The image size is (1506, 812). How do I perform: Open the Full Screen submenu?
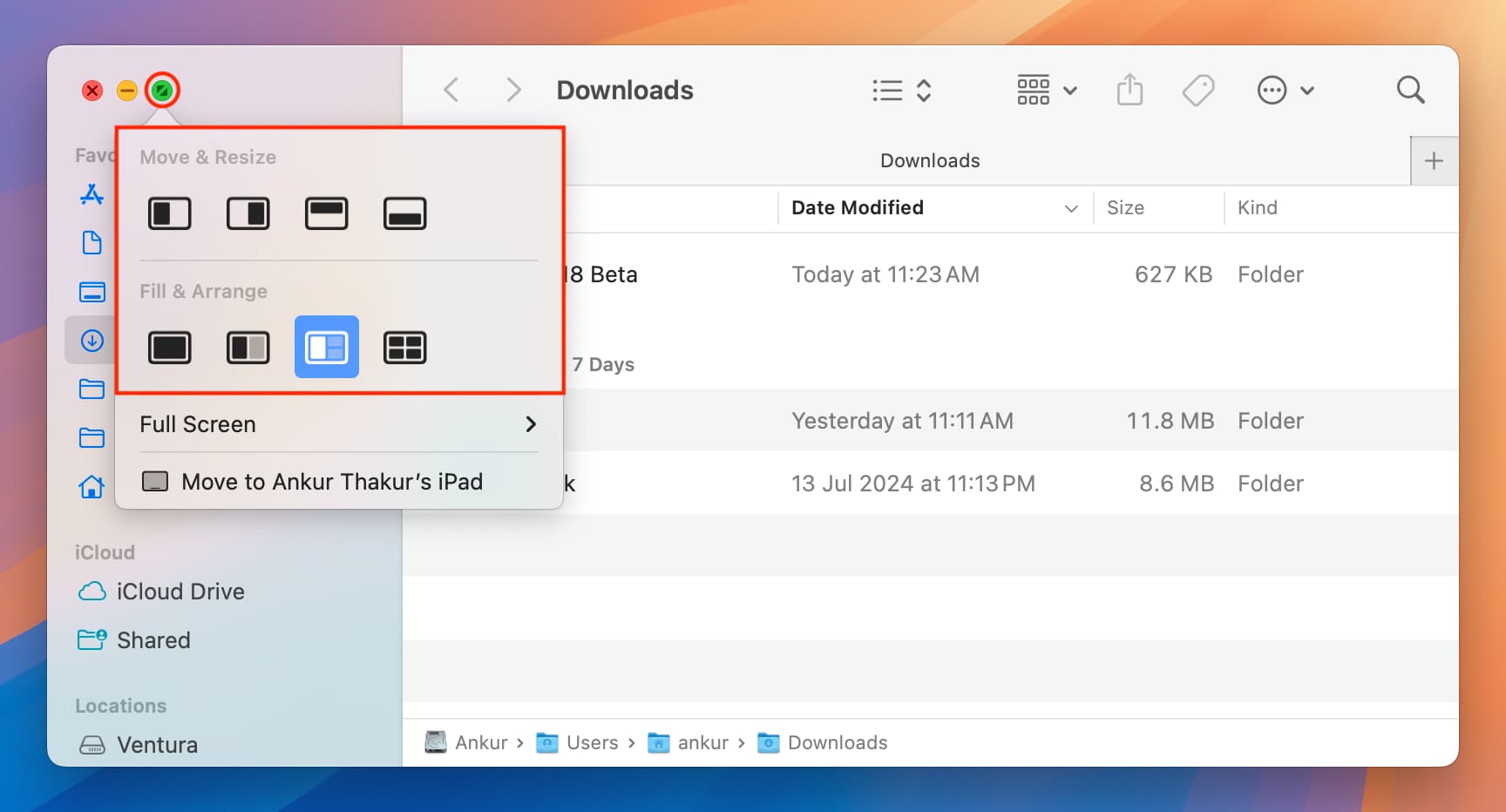tap(338, 424)
